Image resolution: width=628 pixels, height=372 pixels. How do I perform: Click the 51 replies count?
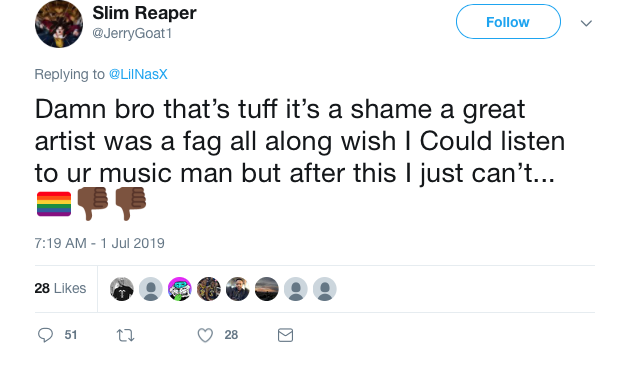(71, 335)
